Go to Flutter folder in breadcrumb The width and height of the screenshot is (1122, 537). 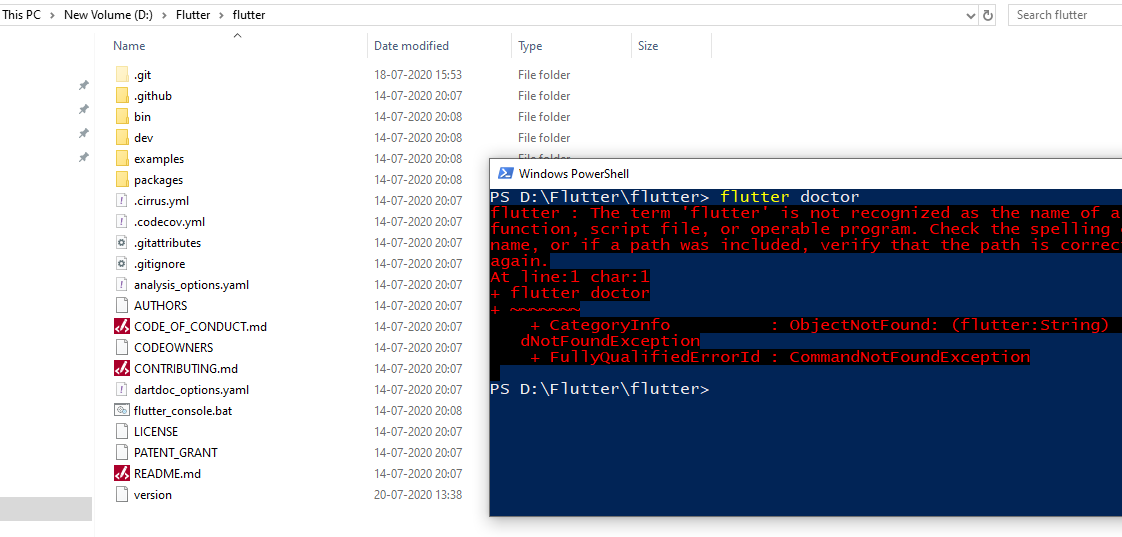pos(193,15)
